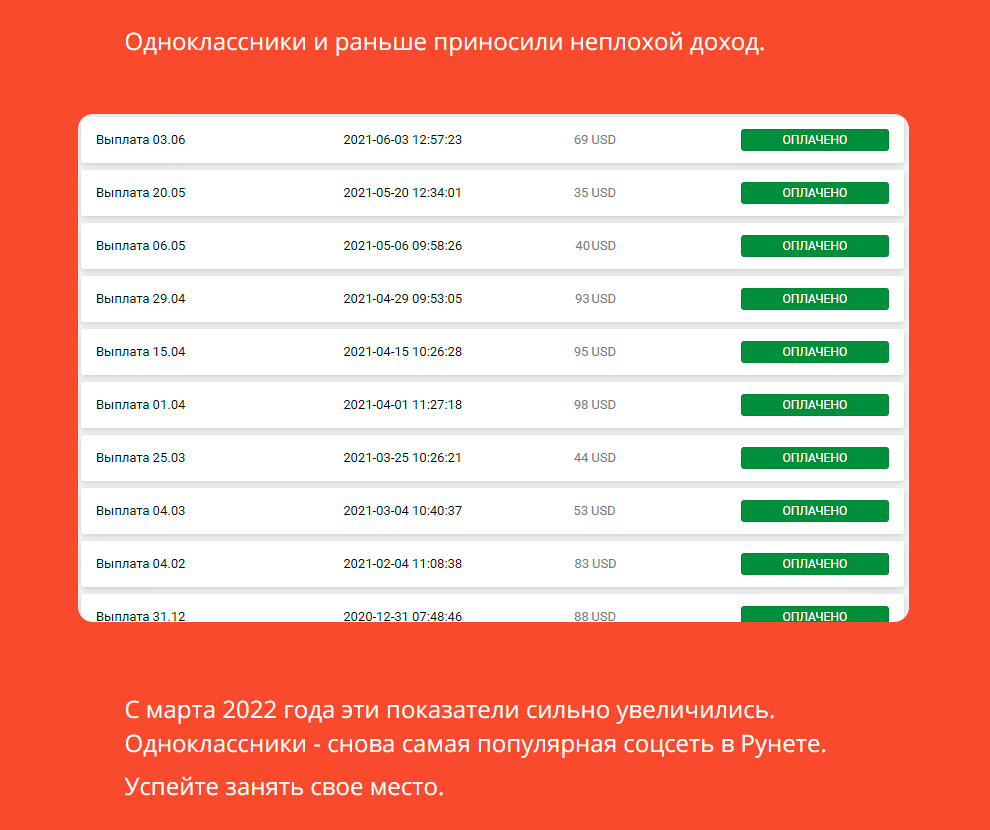The width and height of the screenshot is (990, 830).
Task: Click the ОПЛАЧЕНО button for Выплата 20.05
Action: click(x=814, y=193)
